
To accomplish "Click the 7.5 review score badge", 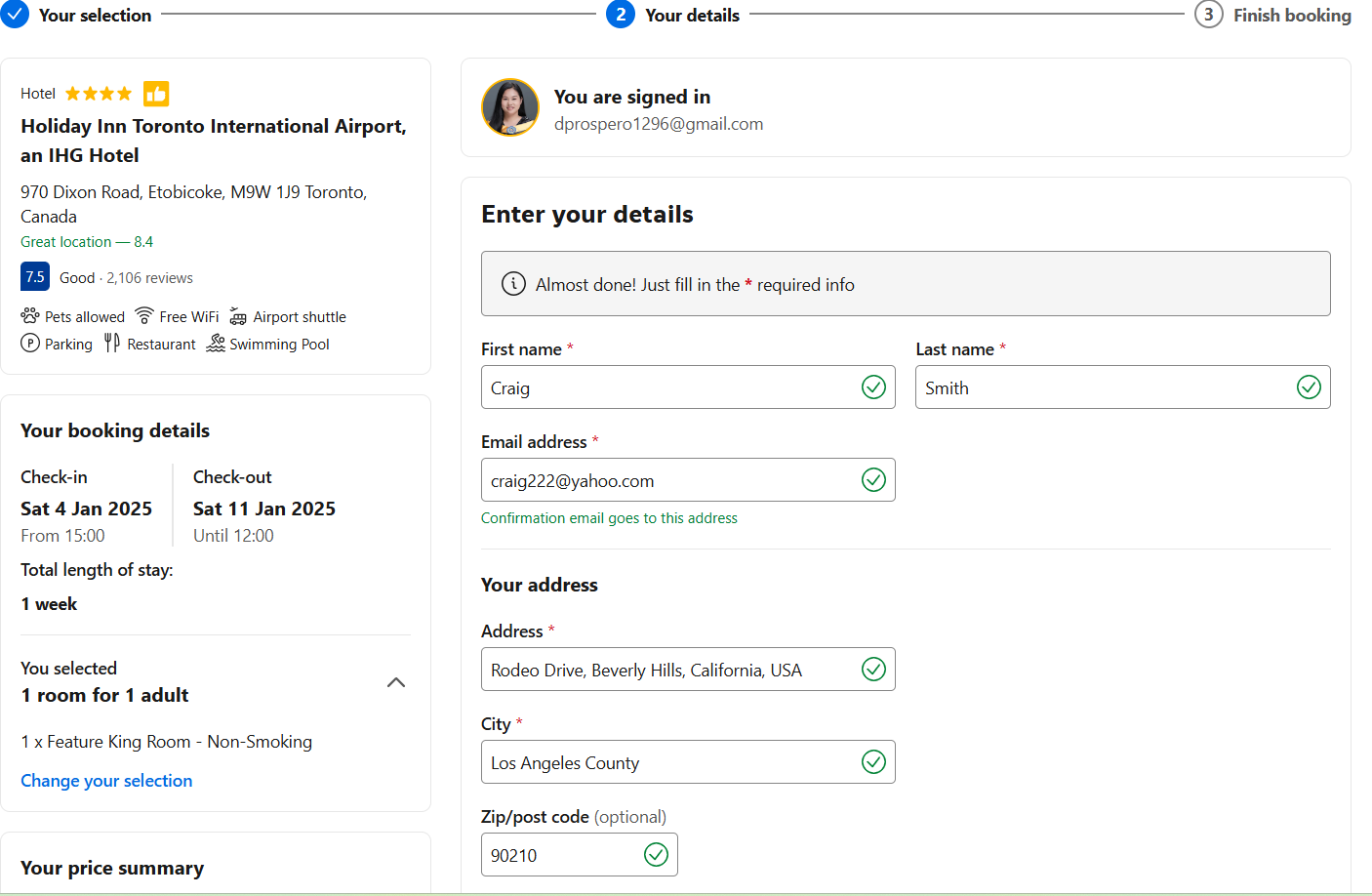I will pos(35,277).
